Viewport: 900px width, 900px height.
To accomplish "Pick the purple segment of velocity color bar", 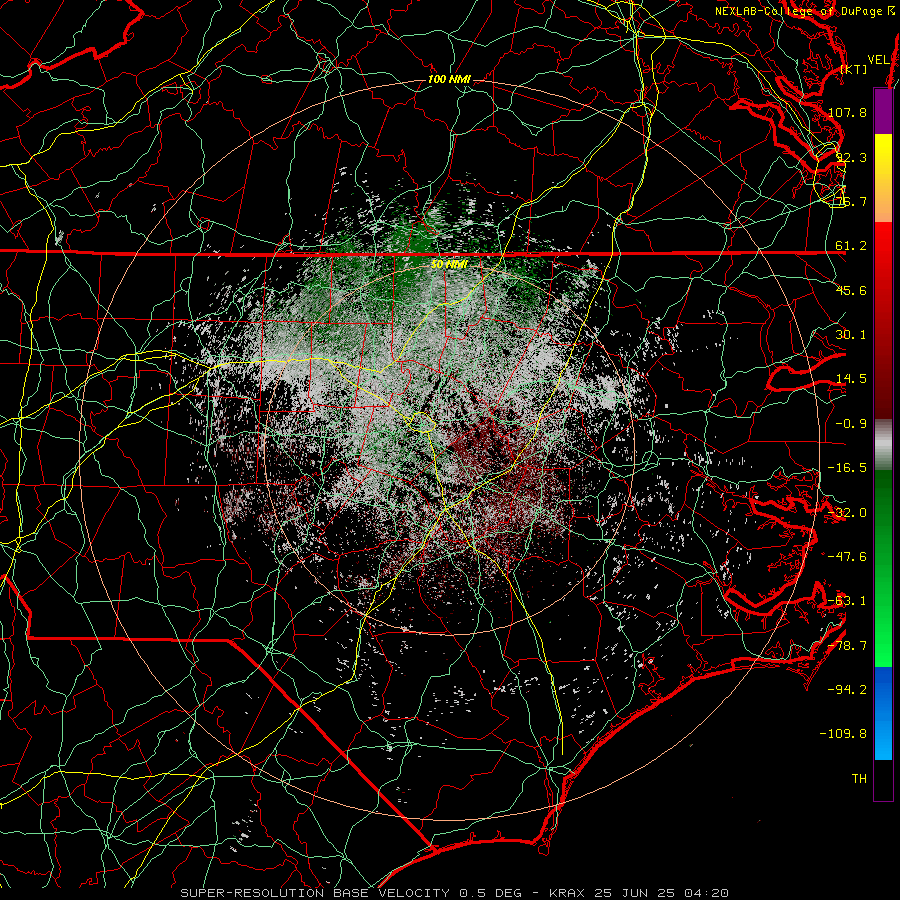I will [x=883, y=111].
